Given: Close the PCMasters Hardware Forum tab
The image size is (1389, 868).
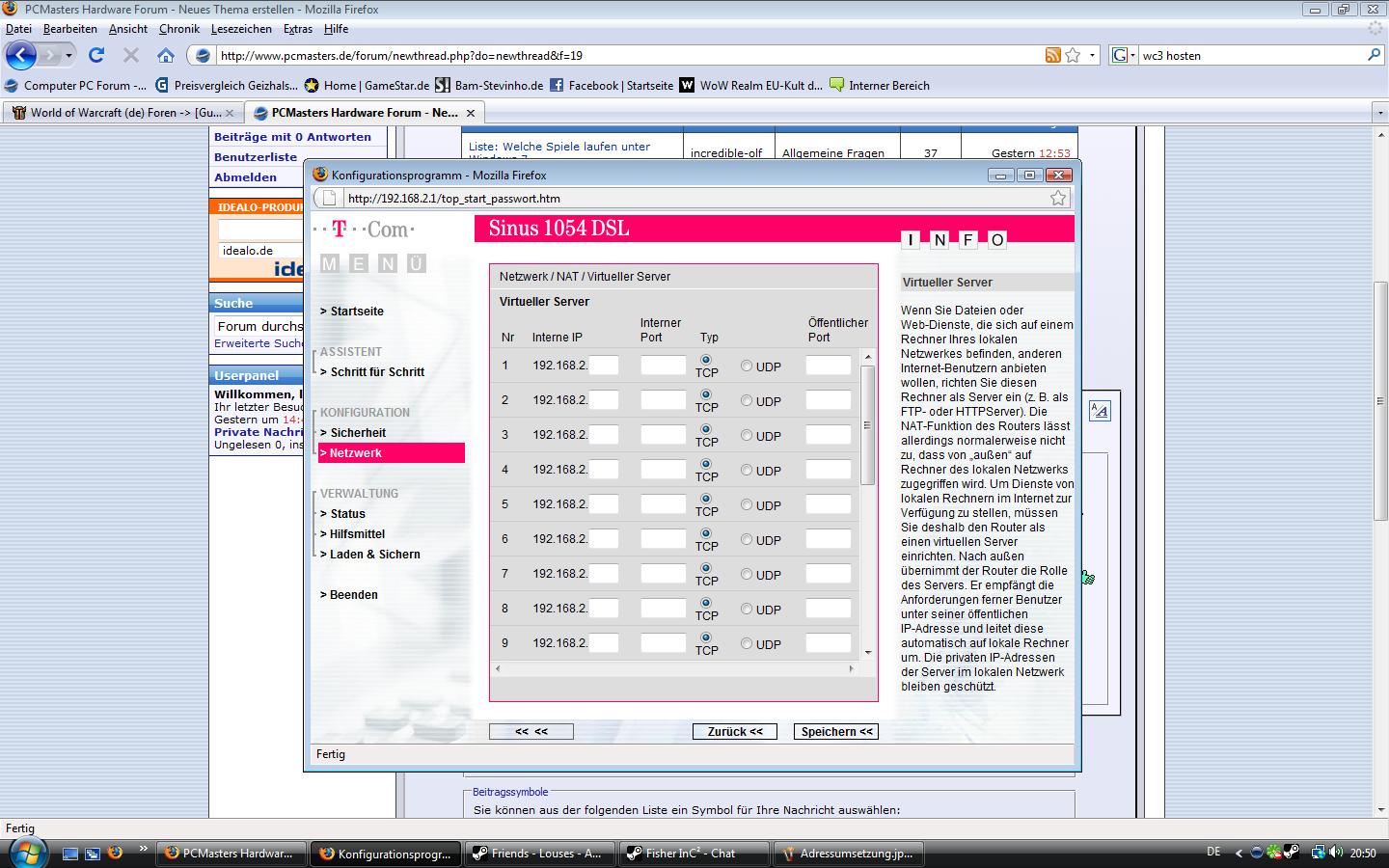Looking at the screenshot, I should pyautogui.click(x=470, y=113).
